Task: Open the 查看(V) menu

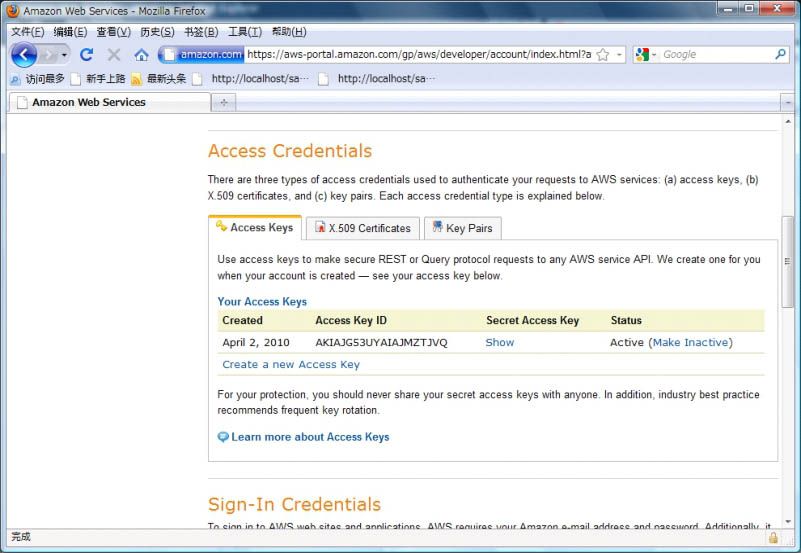Action: 113,32
